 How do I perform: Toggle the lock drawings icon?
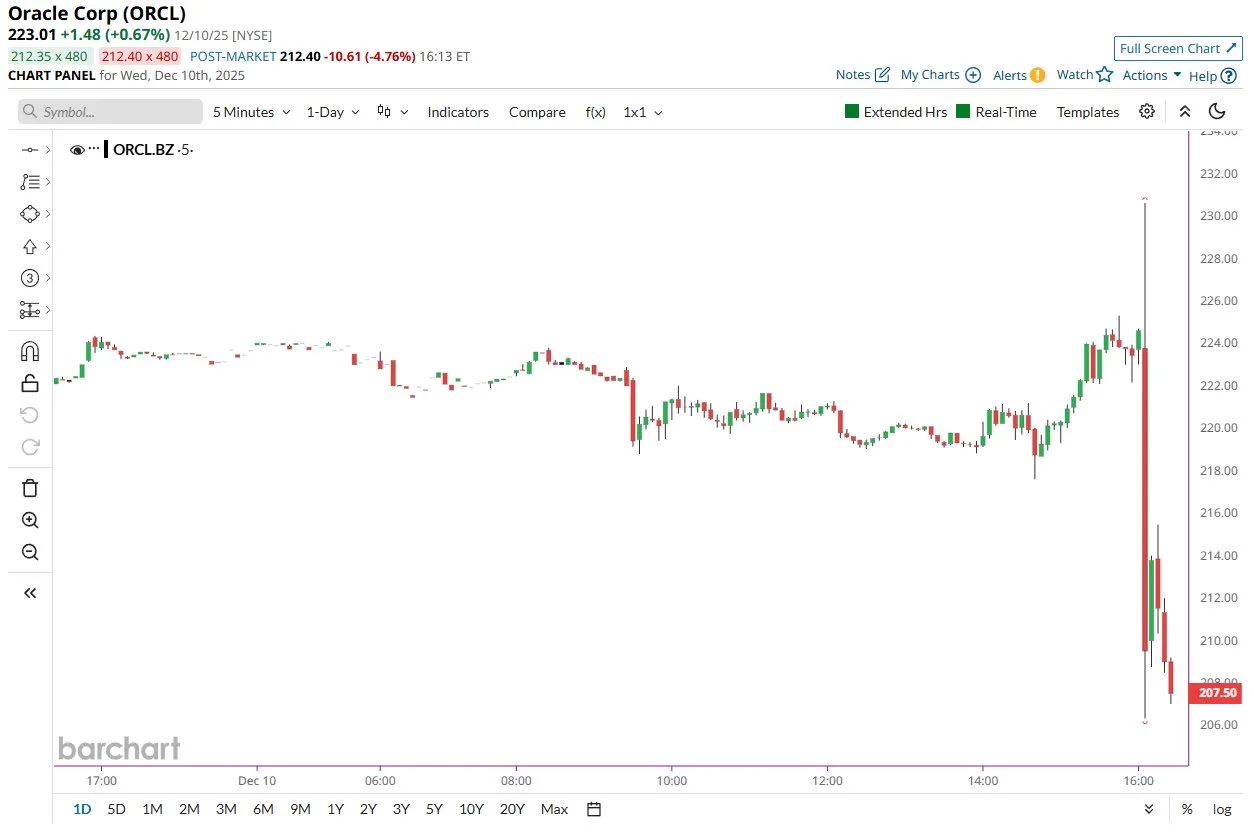coord(30,383)
